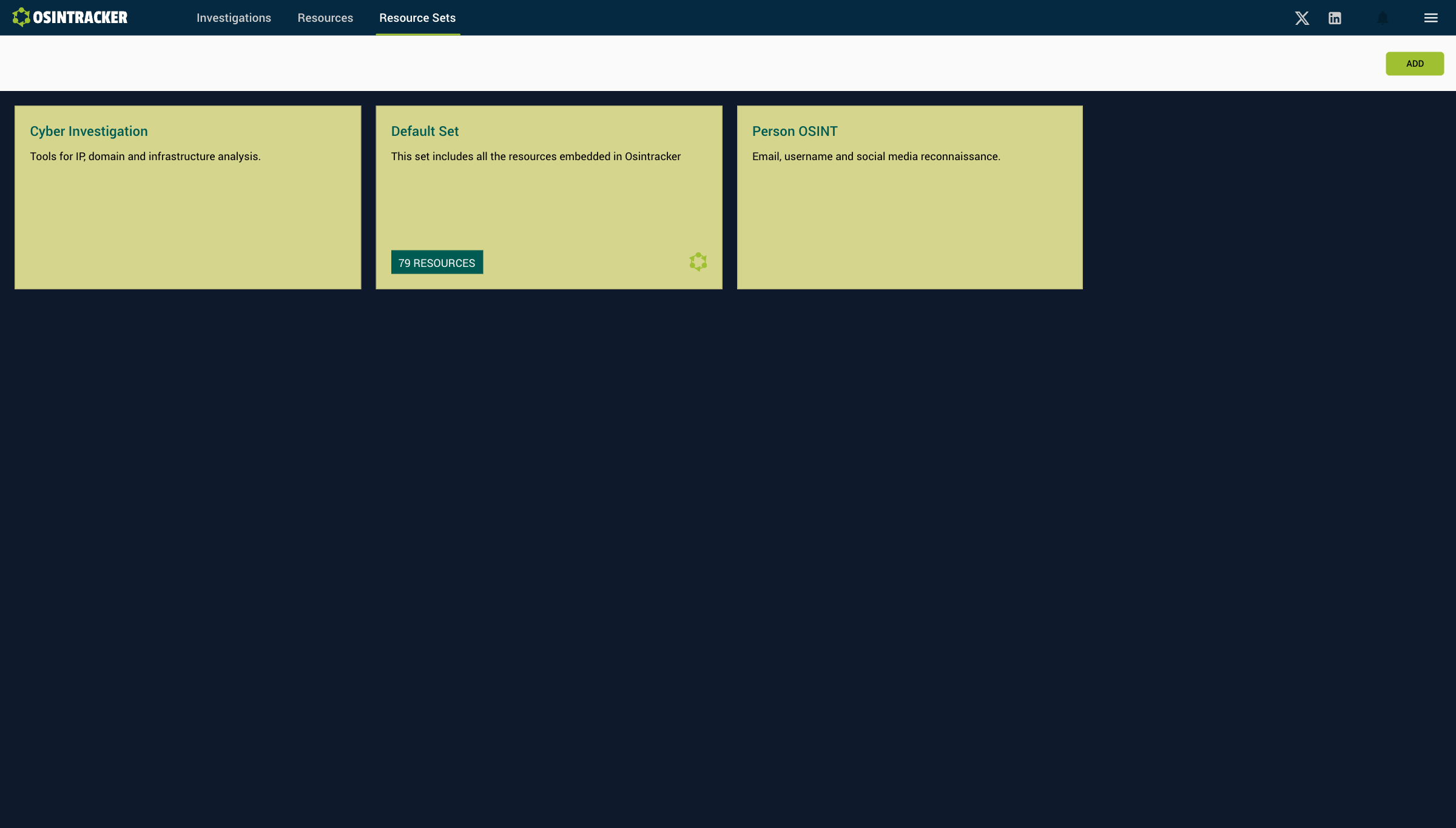Image resolution: width=1456 pixels, height=828 pixels.
Task: Open the Cyber Investigation set title
Action: coord(89,132)
